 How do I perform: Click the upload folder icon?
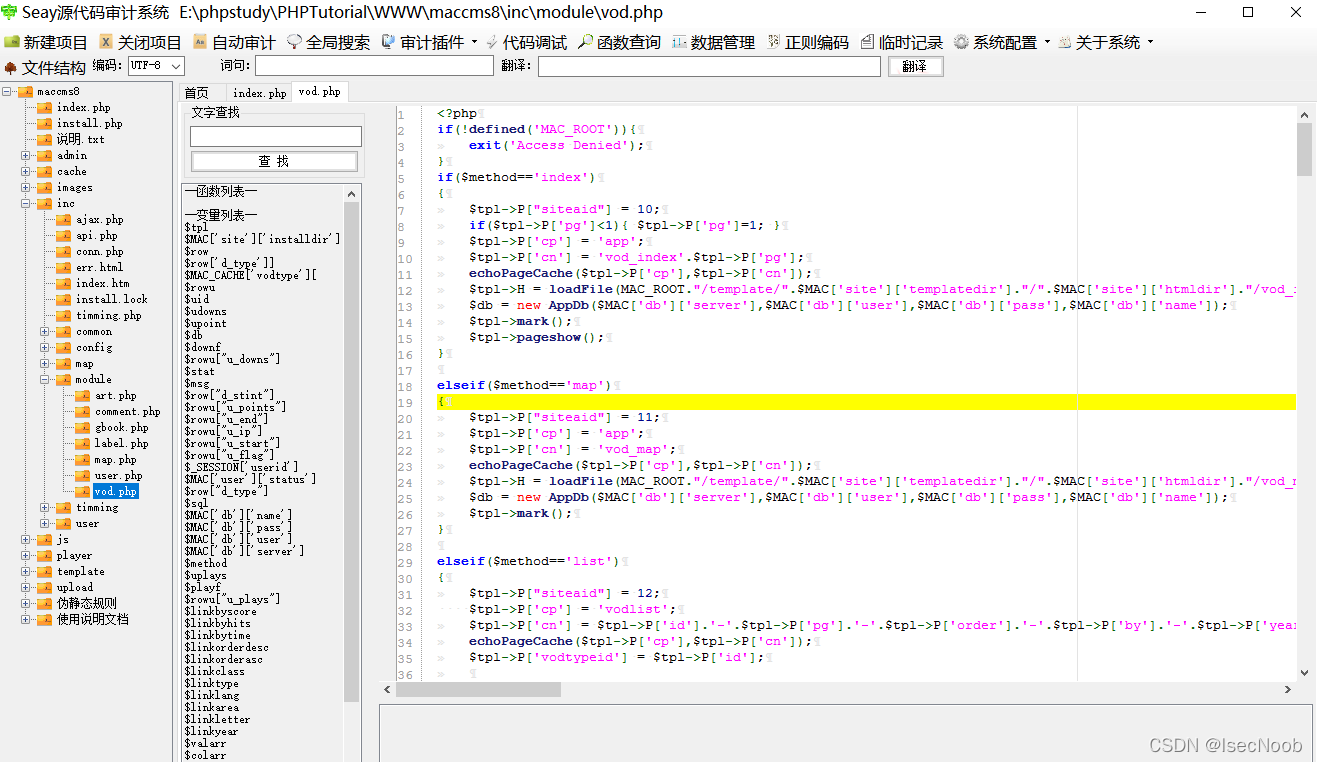click(45, 587)
